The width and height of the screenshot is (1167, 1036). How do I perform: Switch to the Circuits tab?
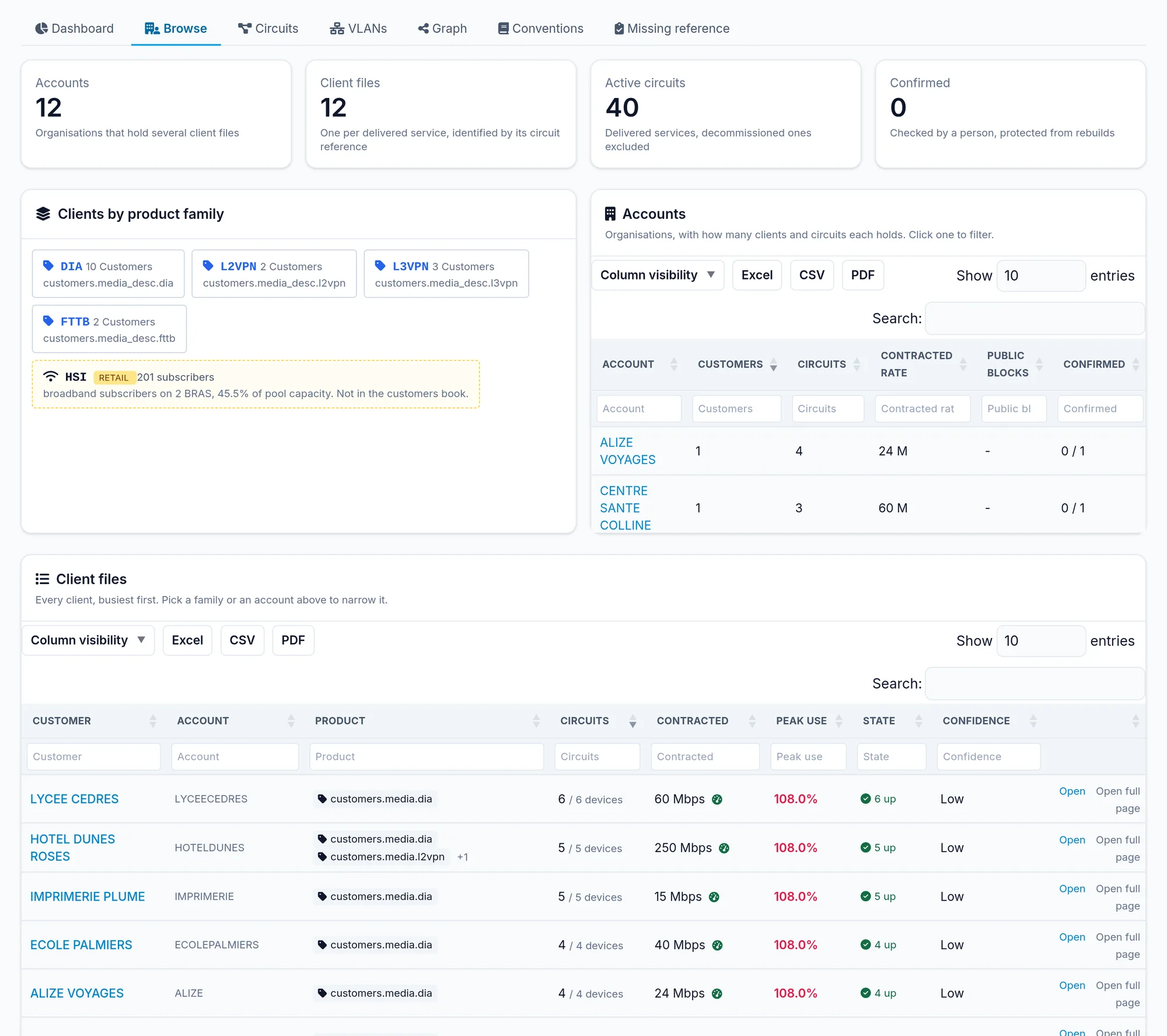pos(268,29)
